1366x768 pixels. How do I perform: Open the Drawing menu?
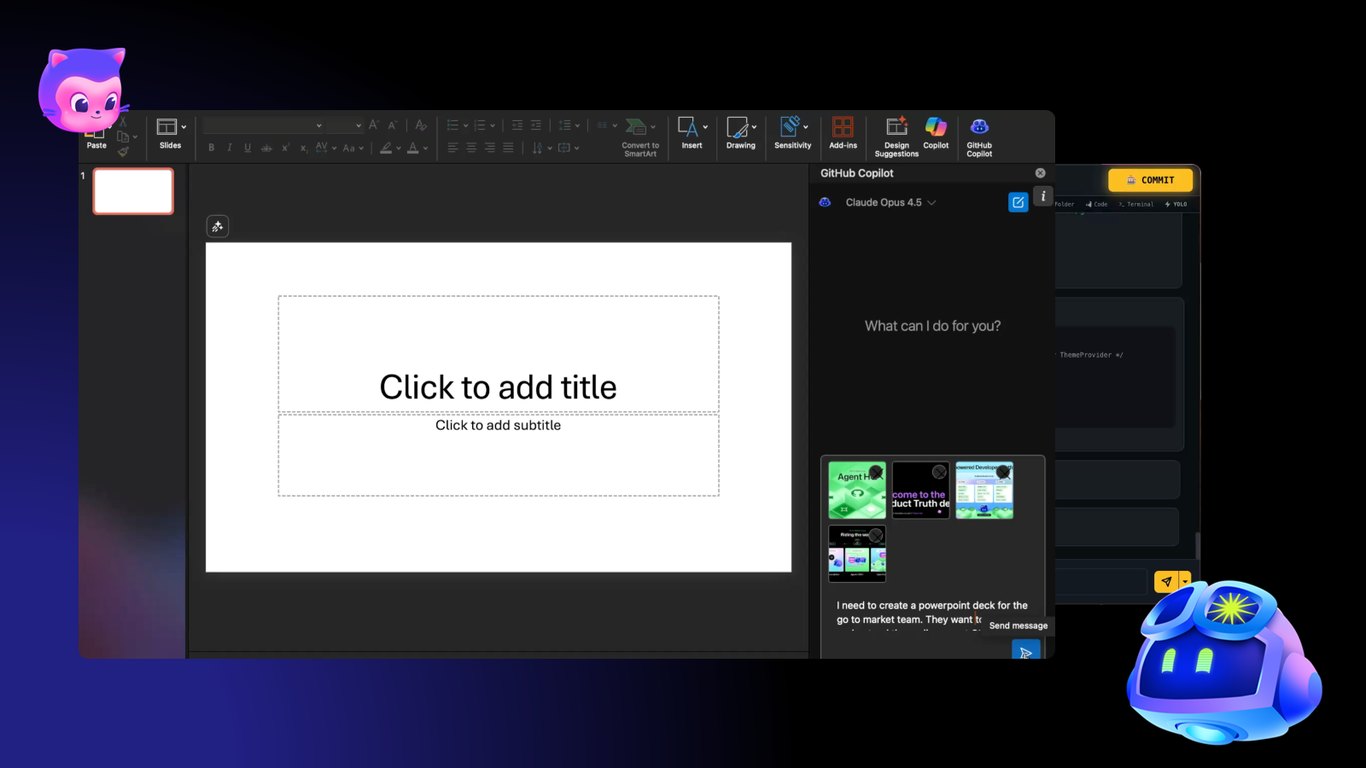741,134
